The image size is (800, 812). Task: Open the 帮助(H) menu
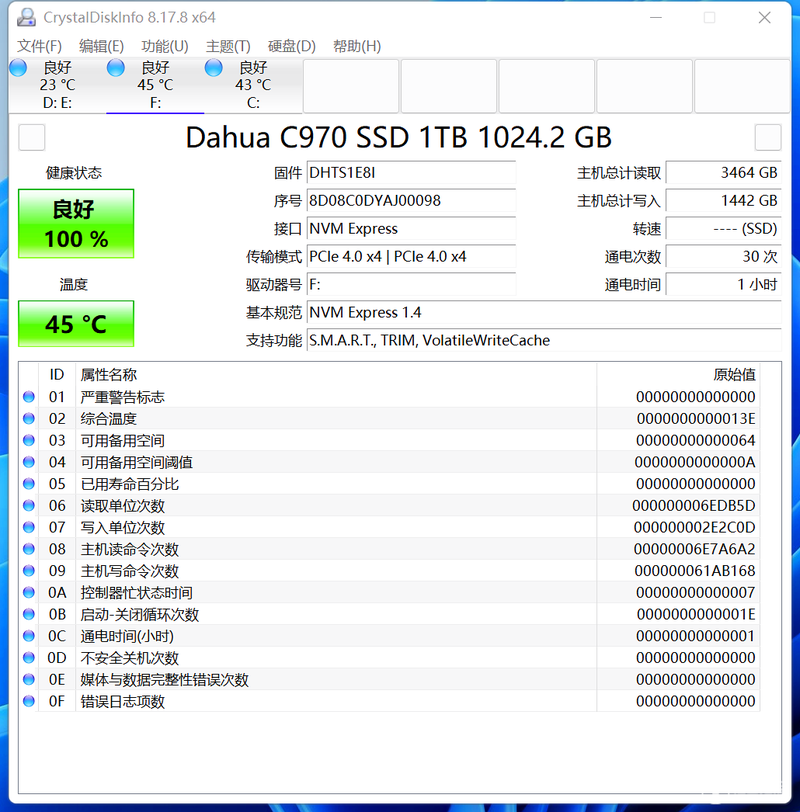click(x=357, y=46)
